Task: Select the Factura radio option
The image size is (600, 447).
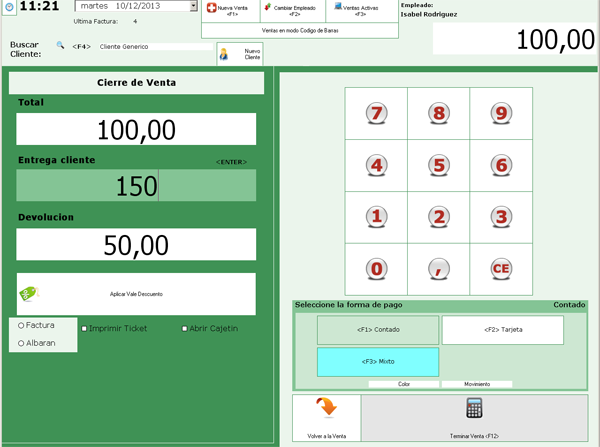Action: pyautogui.click(x=21, y=325)
